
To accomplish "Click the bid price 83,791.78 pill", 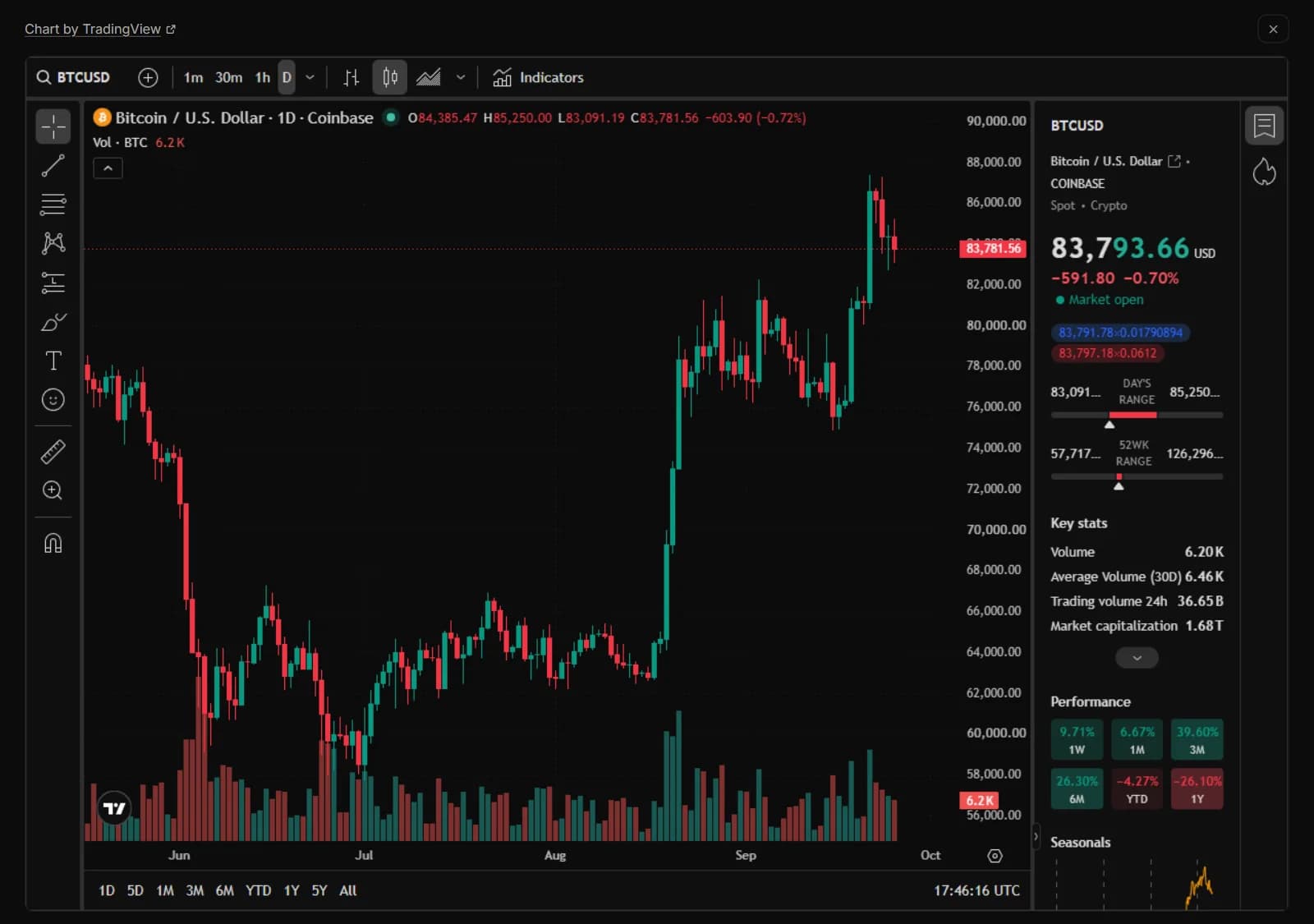I will pyautogui.click(x=1120, y=333).
